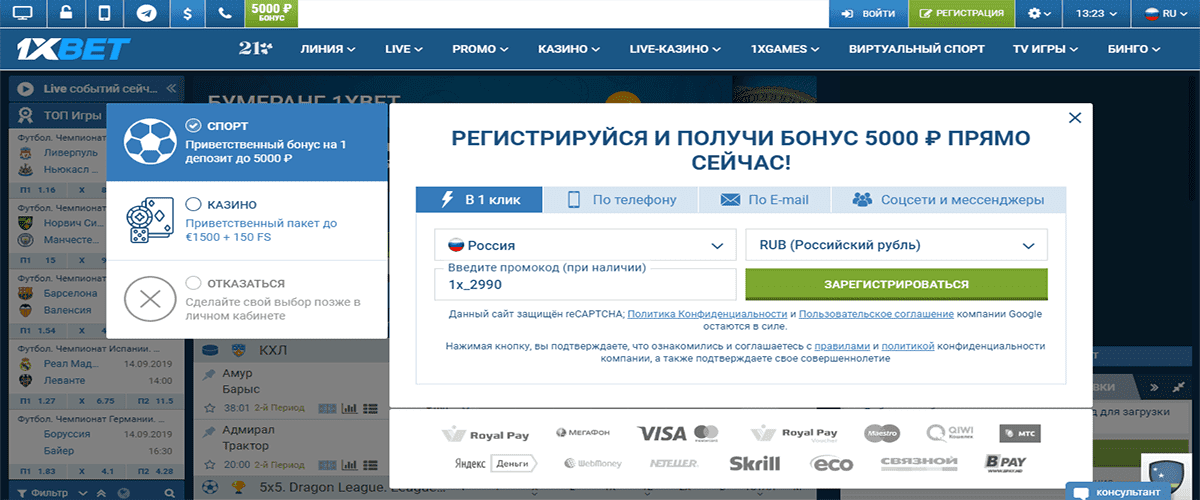Click the dollar sign payments icon

click(x=189, y=14)
